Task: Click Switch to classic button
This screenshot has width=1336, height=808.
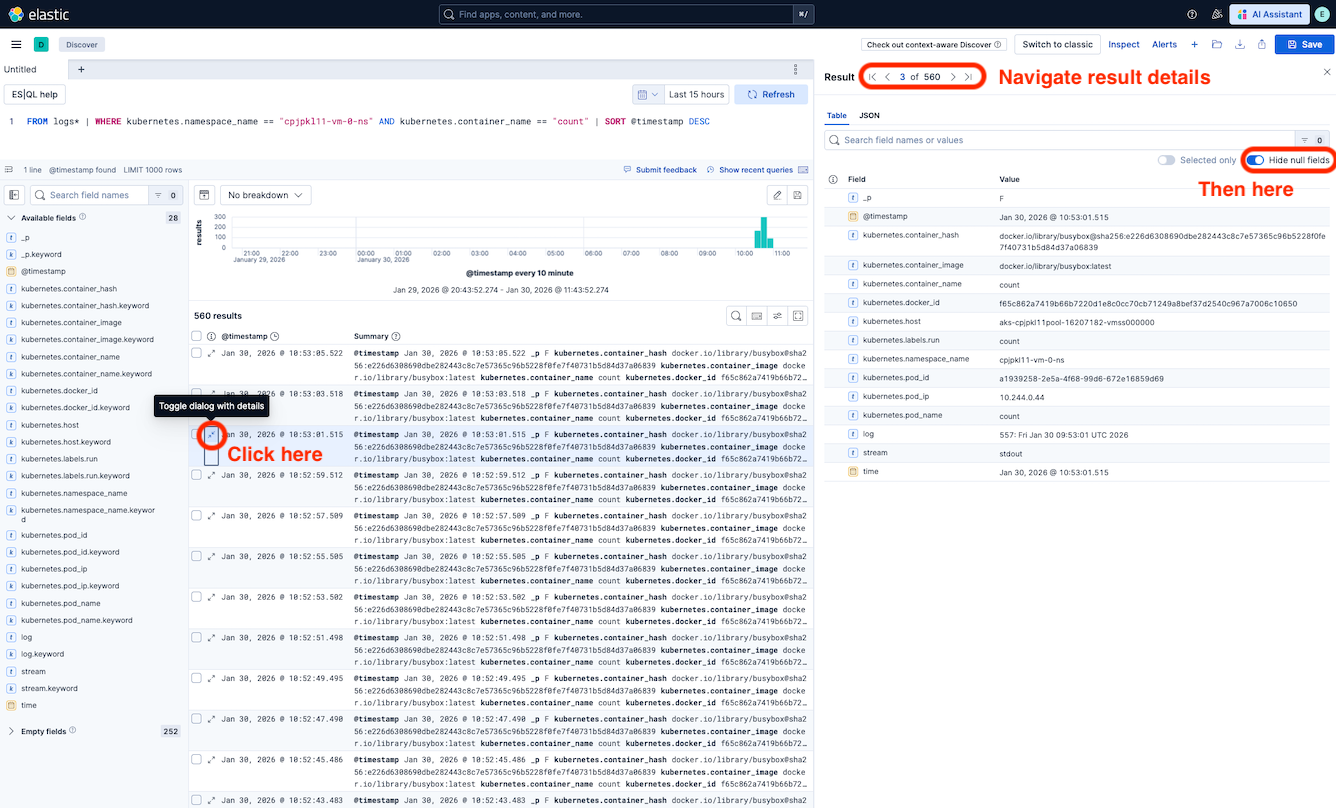Action: [1057, 44]
